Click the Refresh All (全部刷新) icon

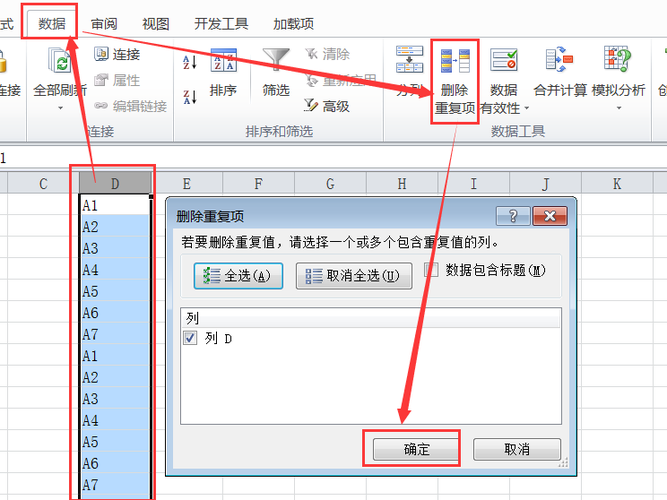pyautogui.click(x=60, y=61)
